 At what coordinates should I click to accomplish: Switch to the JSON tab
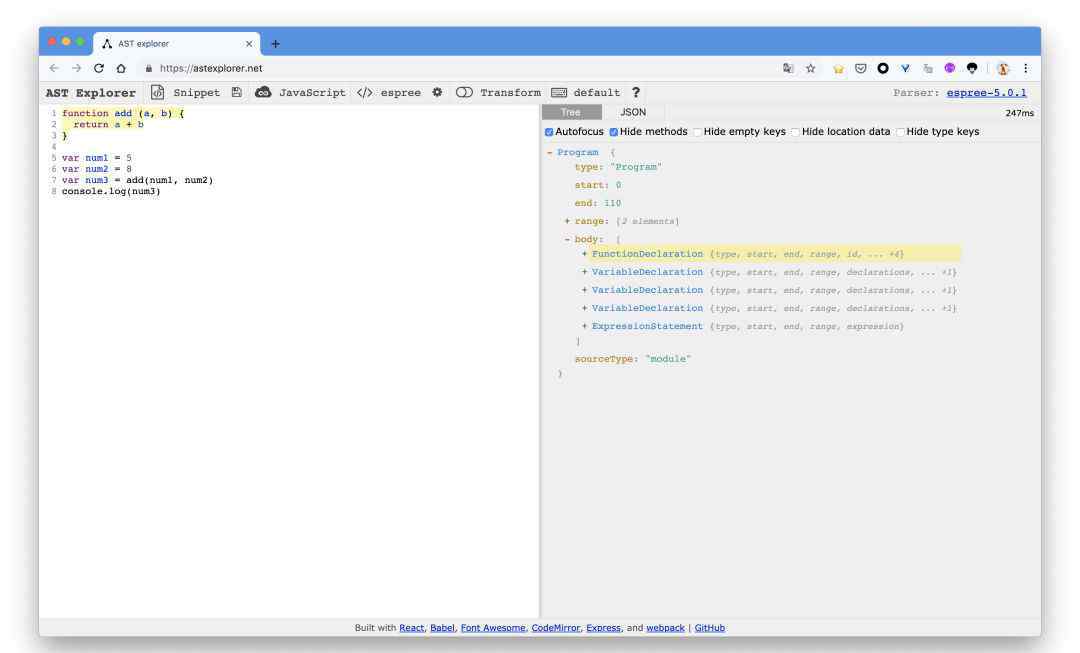coord(633,112)
